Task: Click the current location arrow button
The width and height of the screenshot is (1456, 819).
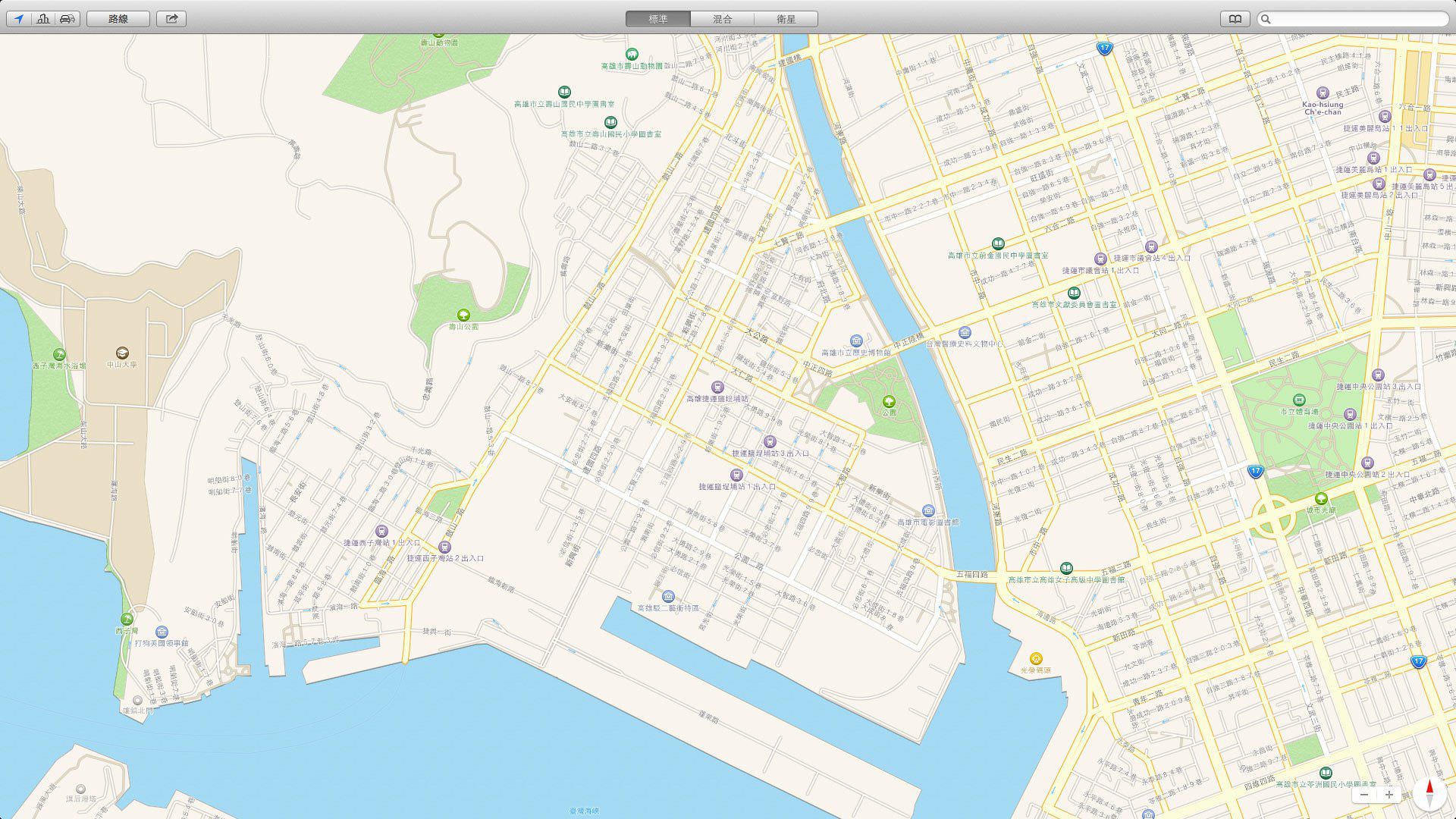Action: click(19, 19)
